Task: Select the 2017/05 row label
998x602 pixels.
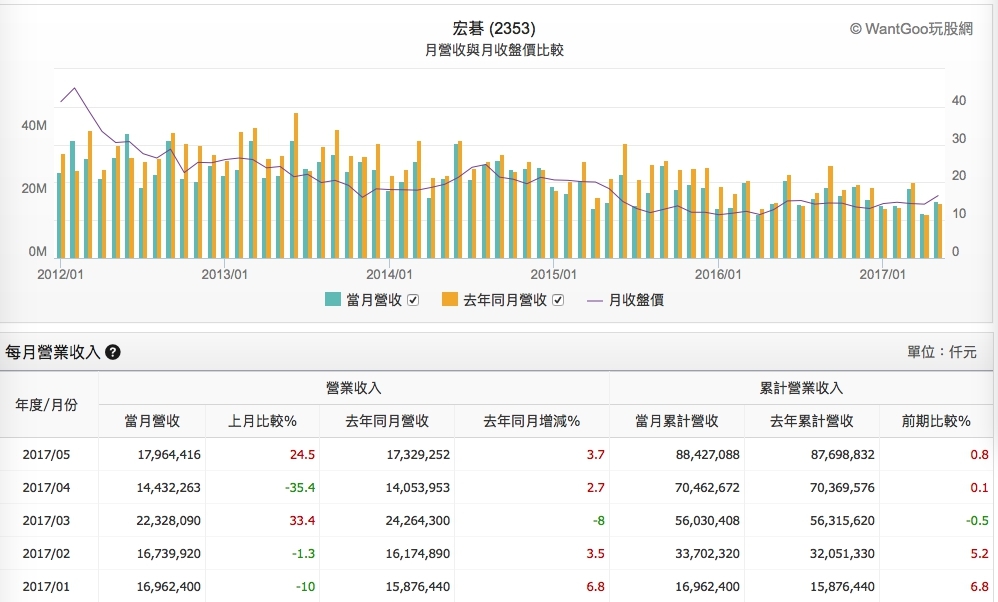Action: (x=46, y=454)
